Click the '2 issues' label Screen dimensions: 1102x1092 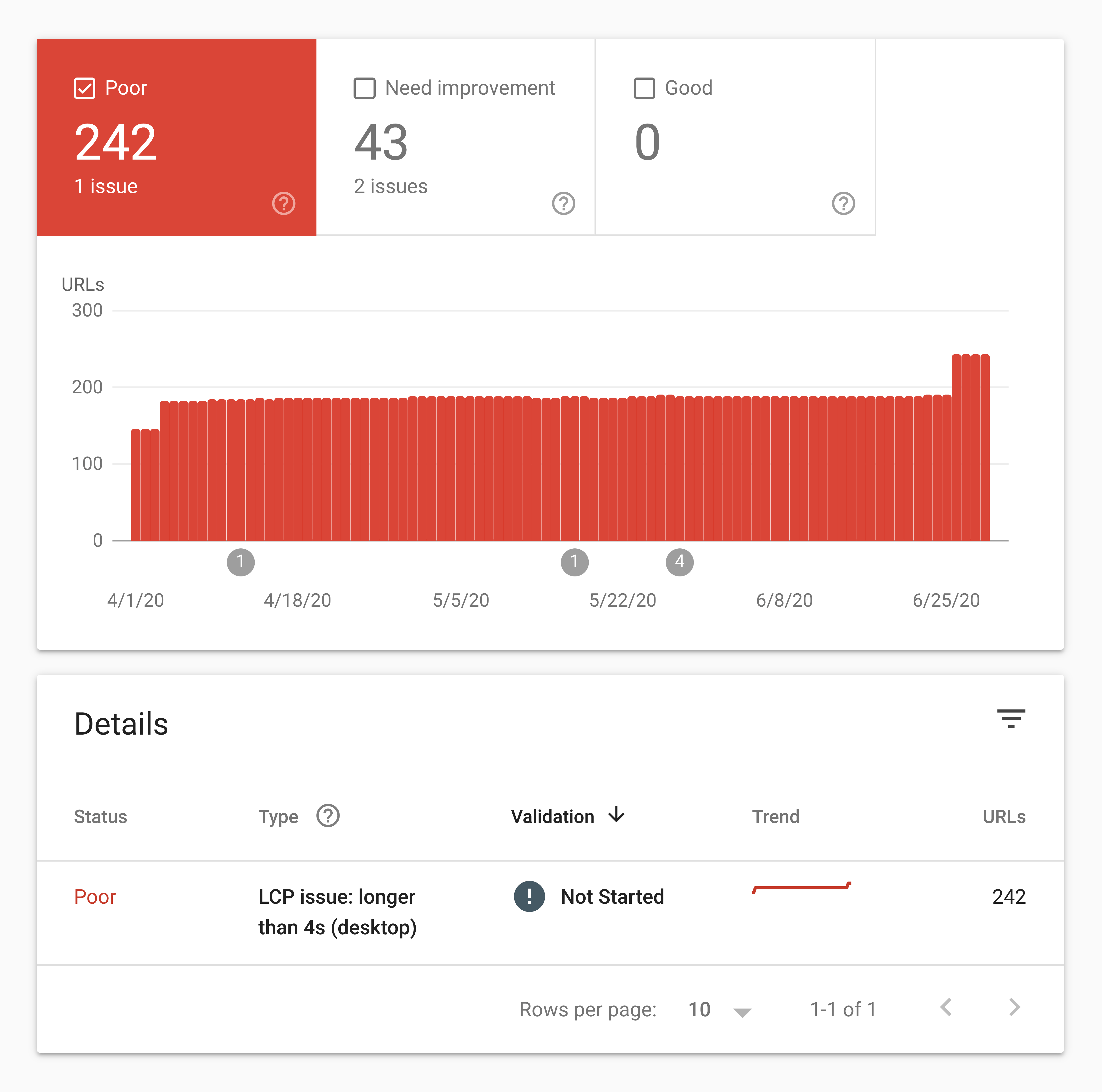click(391, 187)
